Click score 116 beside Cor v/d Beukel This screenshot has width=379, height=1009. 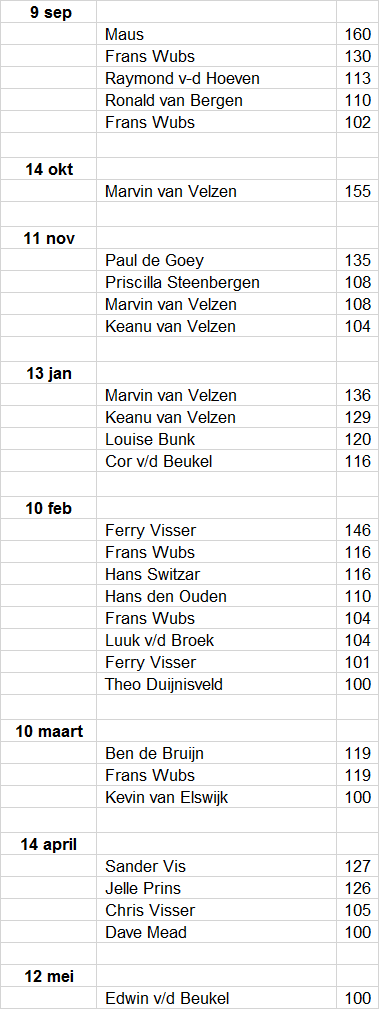[357, 461]
